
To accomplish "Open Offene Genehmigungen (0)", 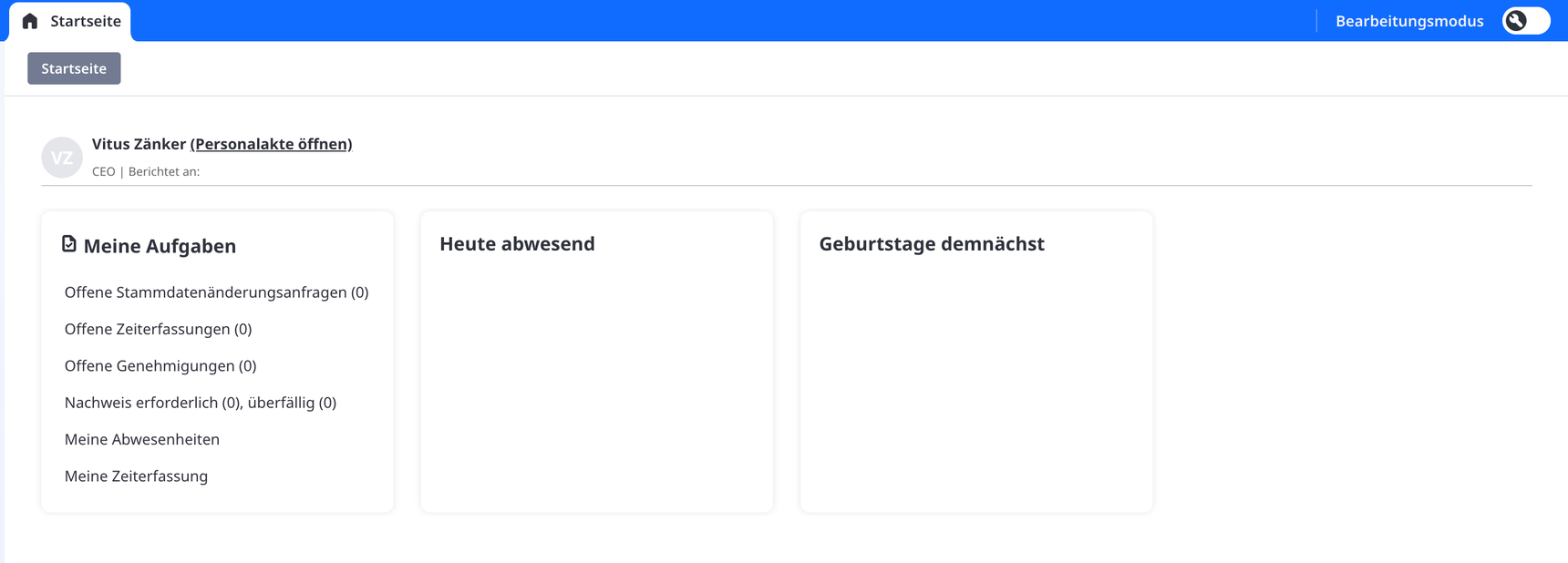I will coord(160,365).
